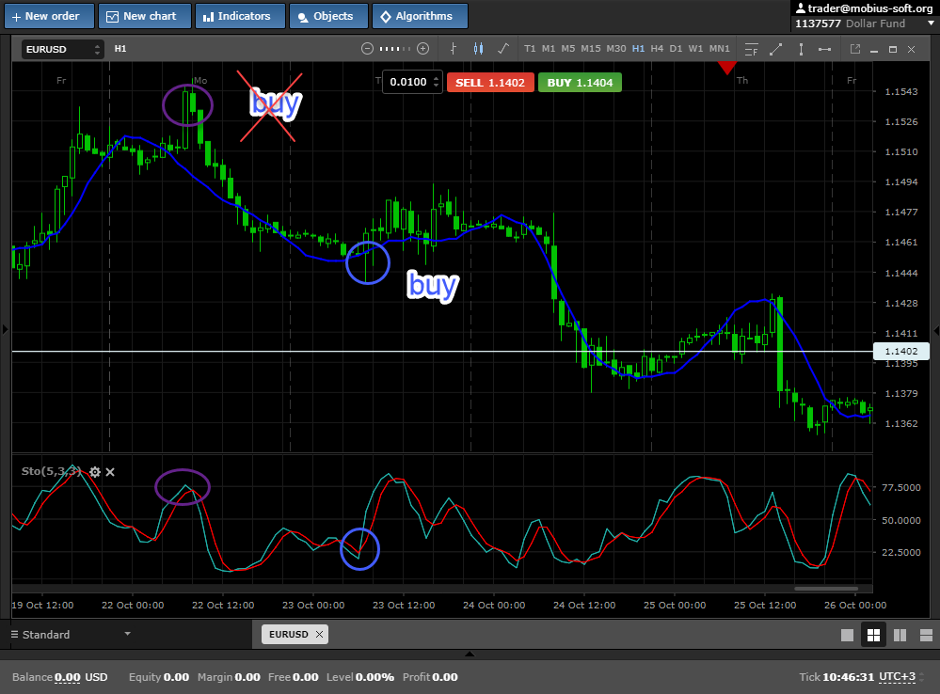
Task: Select the vertical line drawing tool
Action: tap(801, 49)
